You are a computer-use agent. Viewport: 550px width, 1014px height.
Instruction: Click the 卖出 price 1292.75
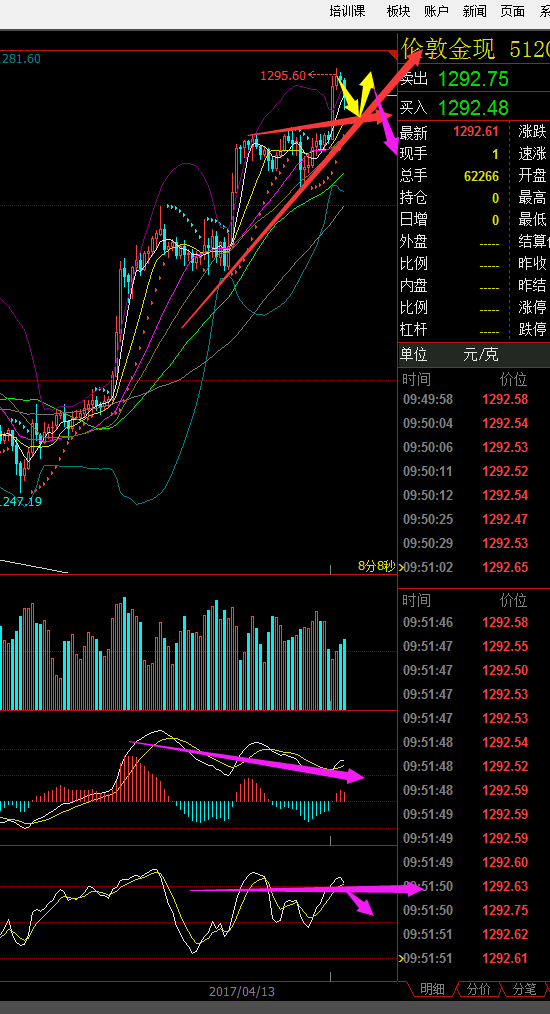(473, 79)
